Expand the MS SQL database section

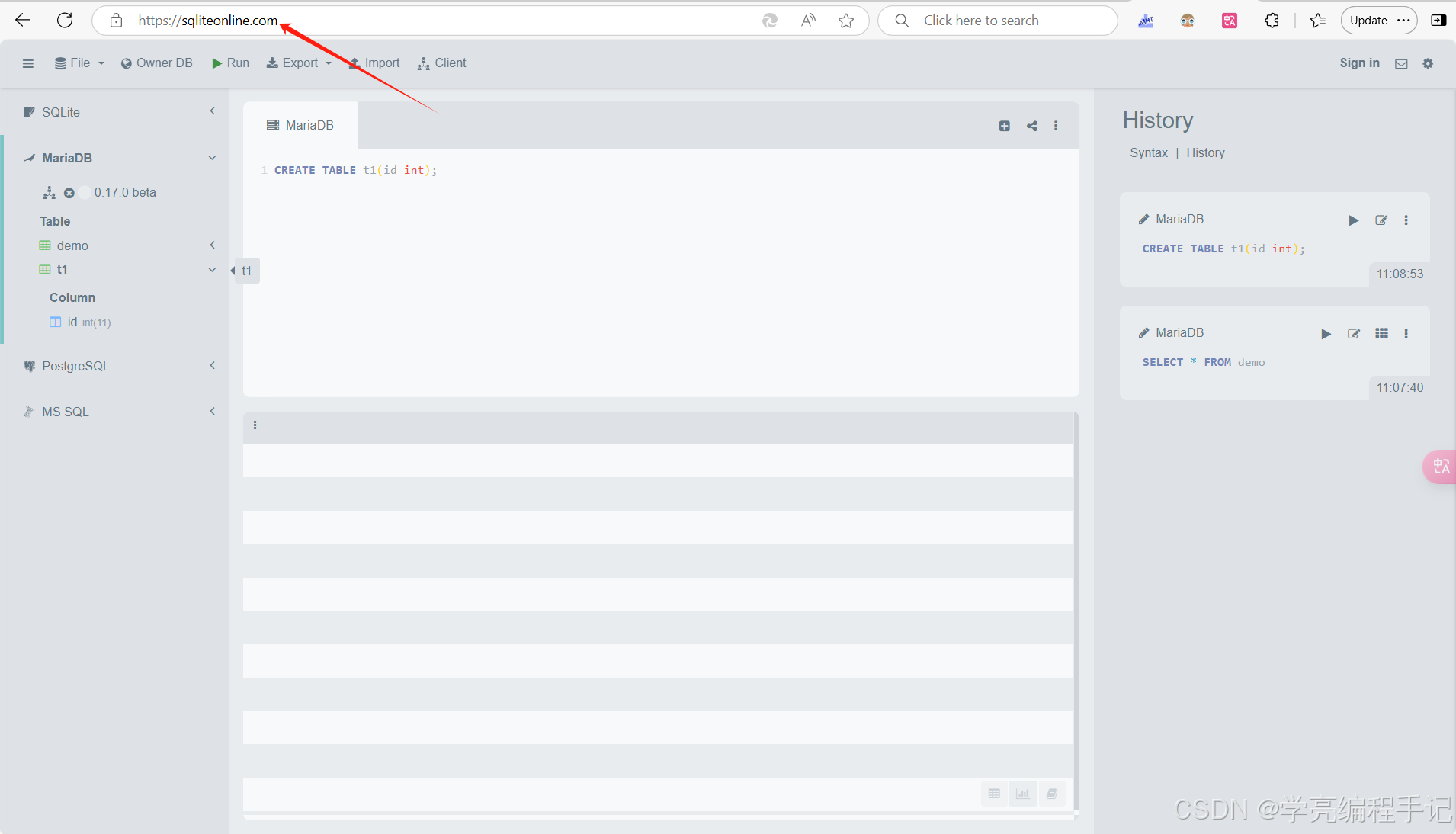pos(213,411)
